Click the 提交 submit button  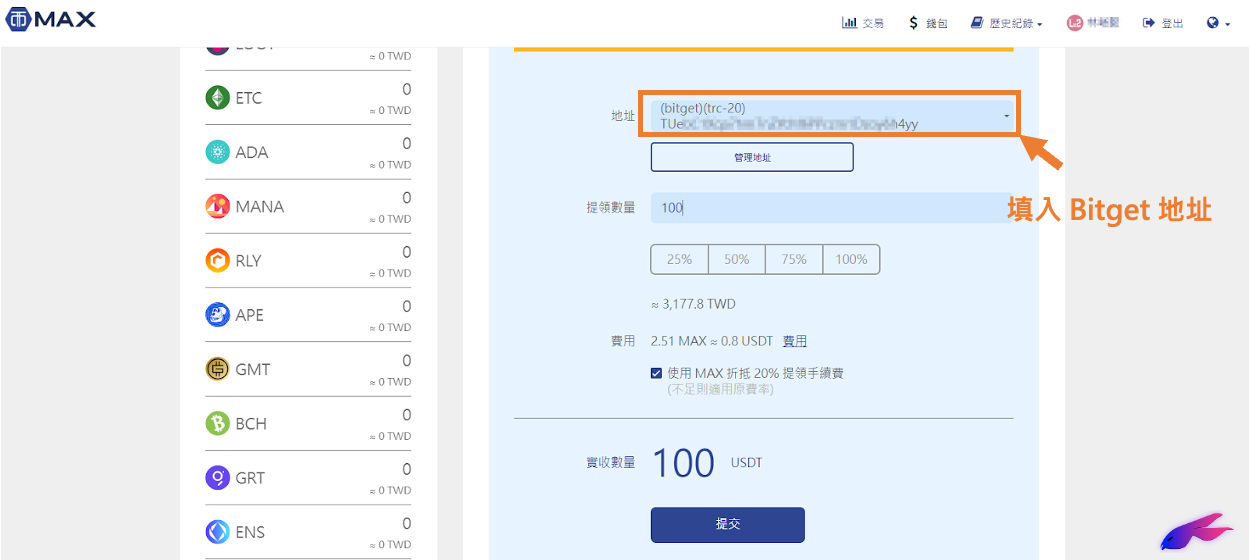point(728,524)
